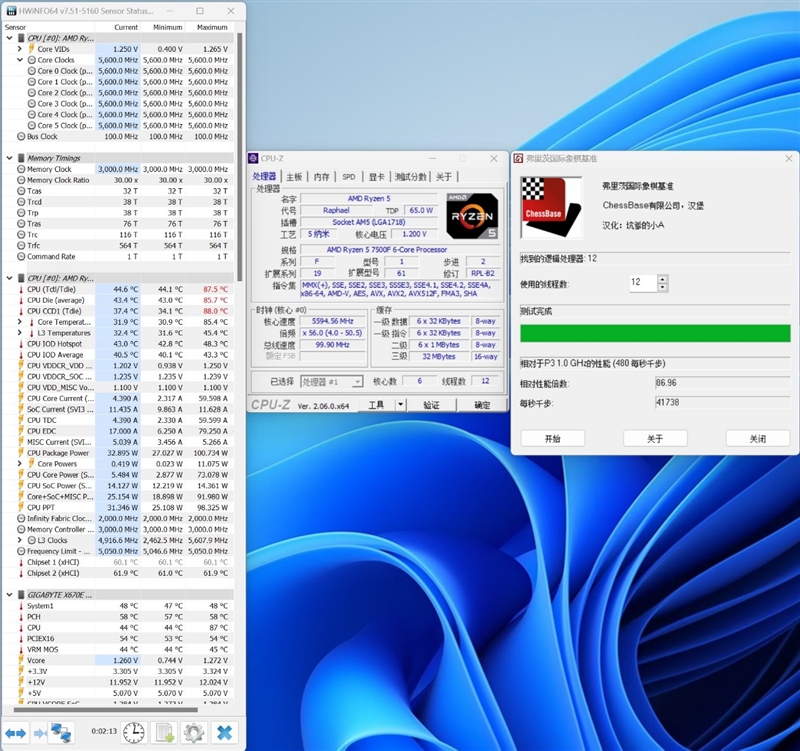Collapse the Core Clocks subtree

pyautogui.click(x=20, y=60)
